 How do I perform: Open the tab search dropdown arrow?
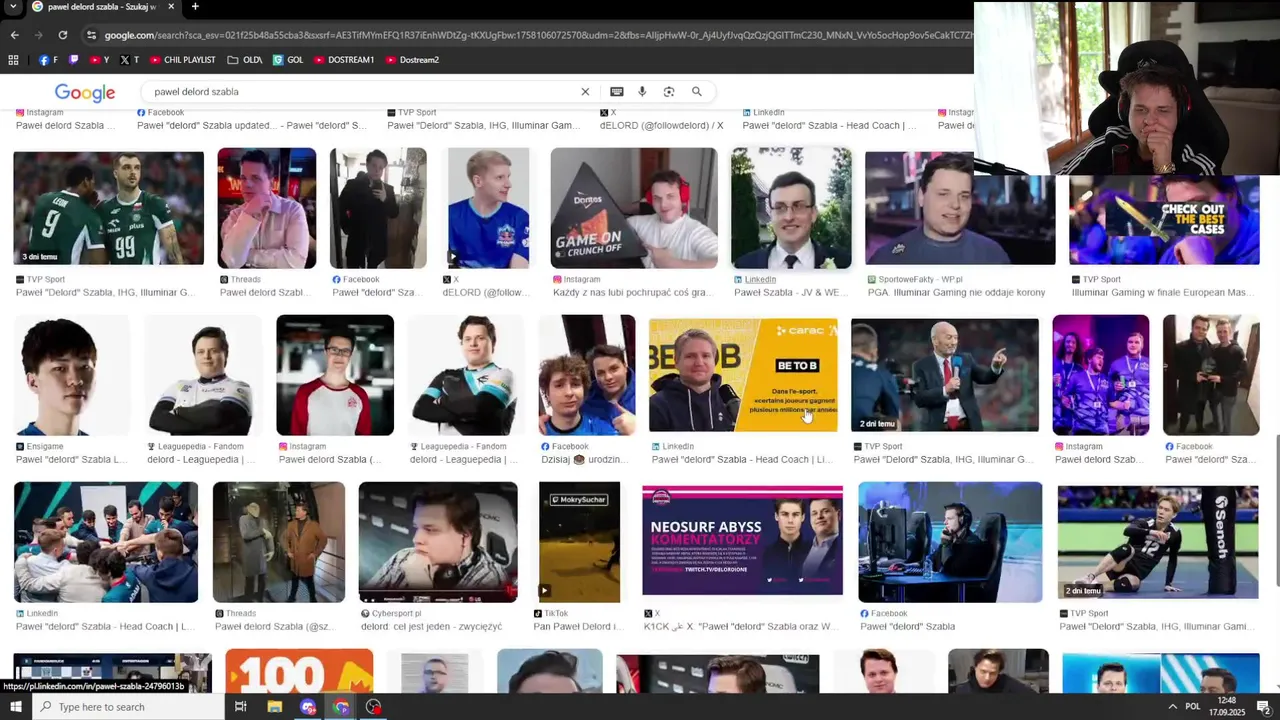pos(13,6)
